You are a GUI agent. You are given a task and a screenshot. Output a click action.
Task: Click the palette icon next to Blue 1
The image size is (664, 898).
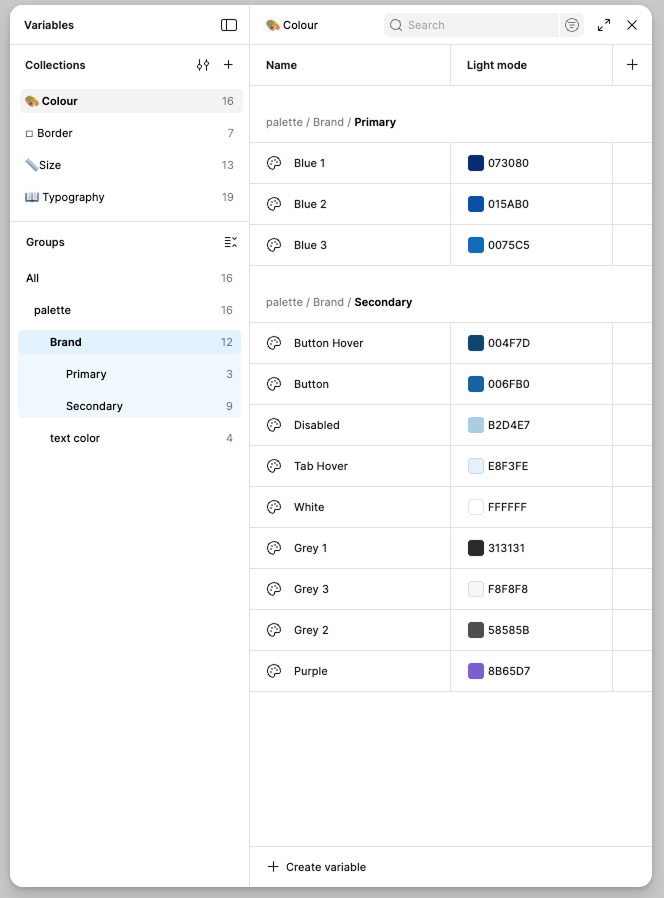pos(273,163)
